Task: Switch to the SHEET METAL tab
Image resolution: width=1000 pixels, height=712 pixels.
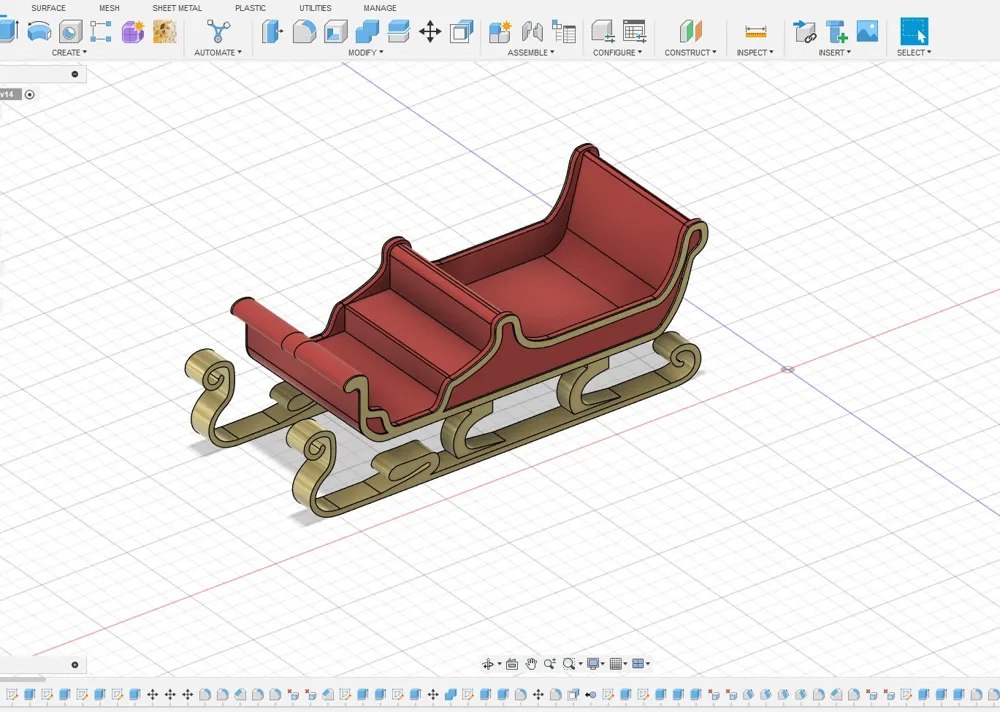Action: point(177,8)
